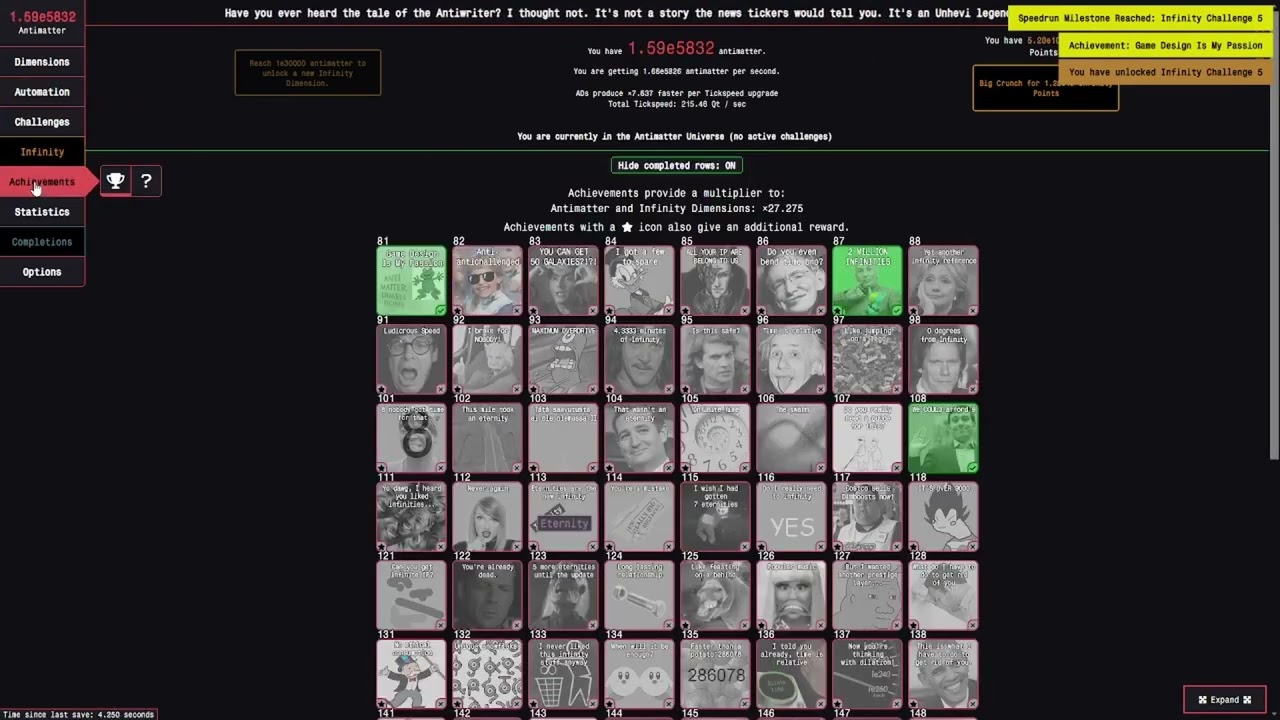Select the 'Infinite time' spiral clock achievement
This screenshot has width=1280, height=720.
pos(715,439)
